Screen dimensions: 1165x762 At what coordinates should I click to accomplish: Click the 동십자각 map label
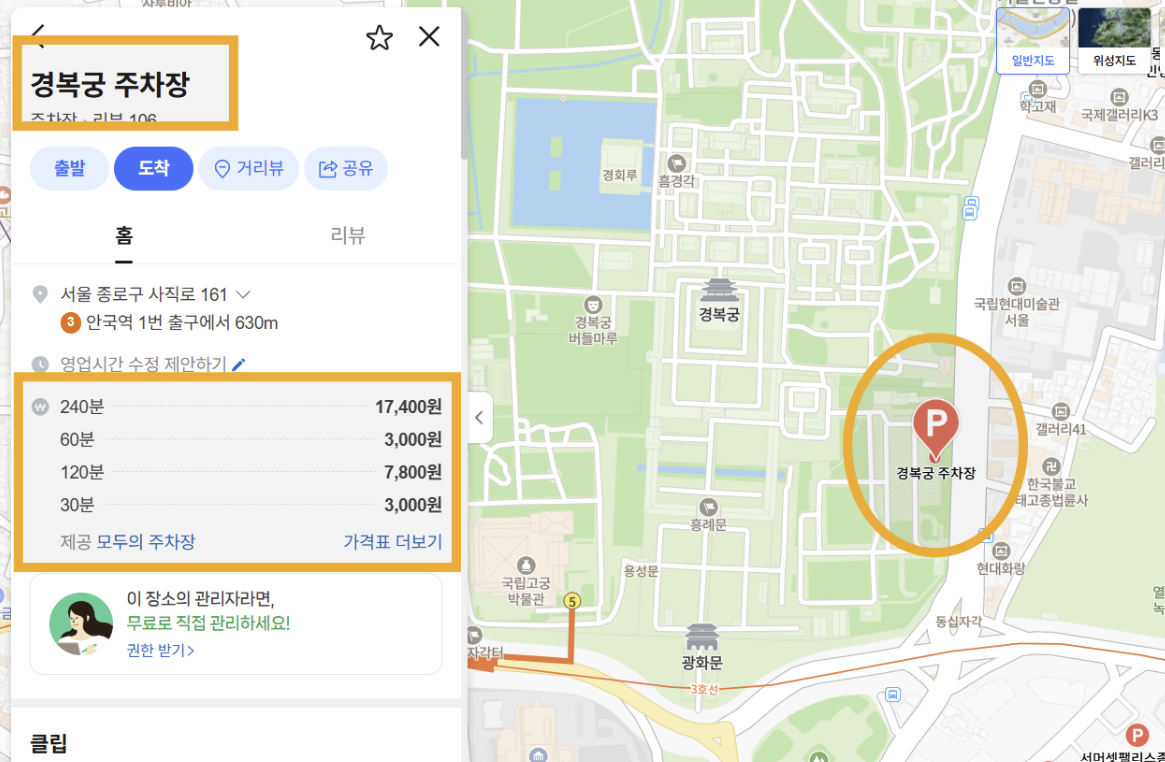[958, 621]
